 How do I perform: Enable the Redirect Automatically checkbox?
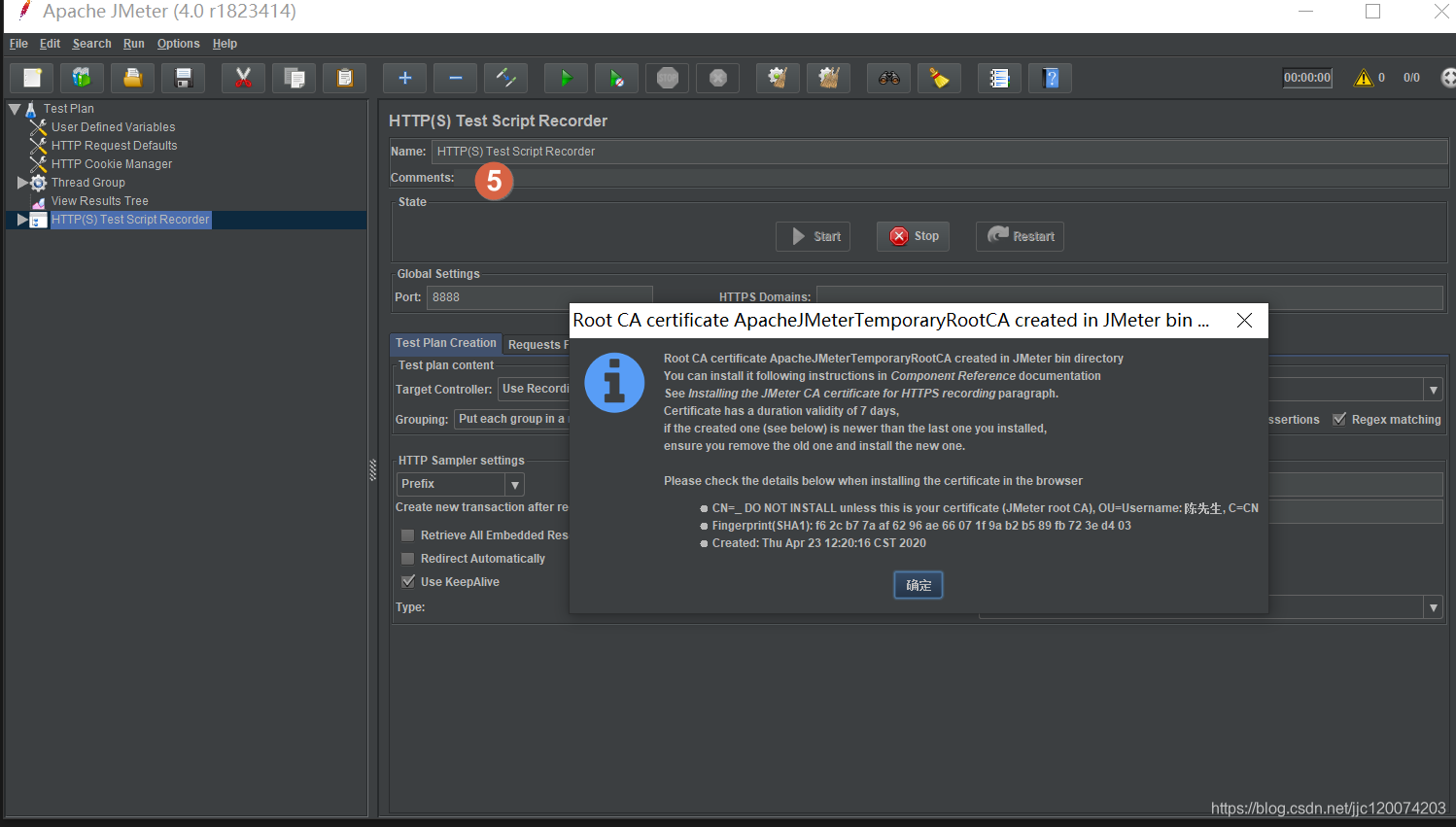coord(408,559)
